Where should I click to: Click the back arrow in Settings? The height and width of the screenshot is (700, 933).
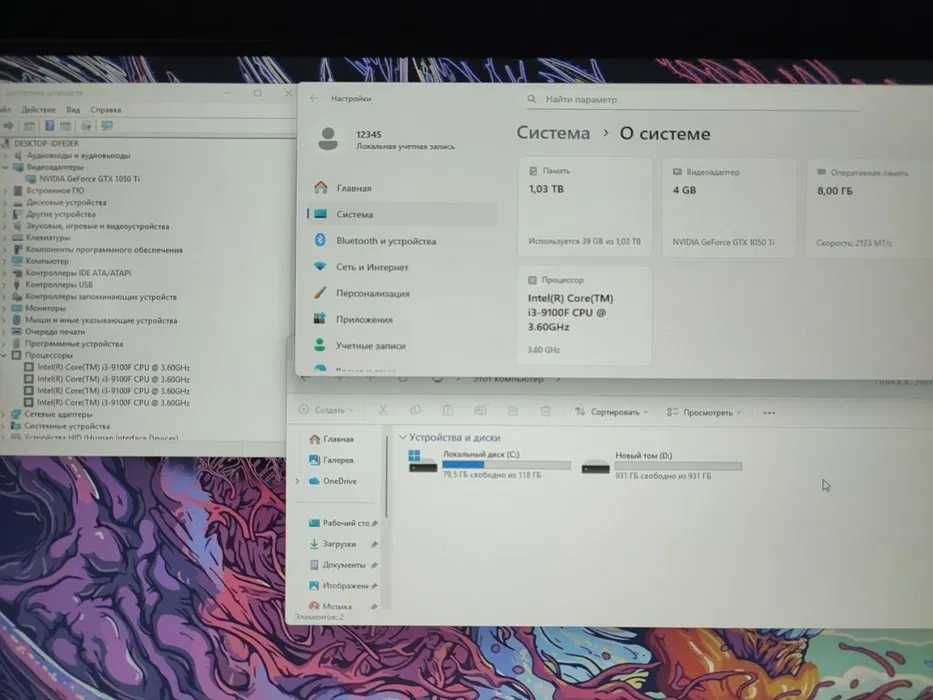pos(314,99)
